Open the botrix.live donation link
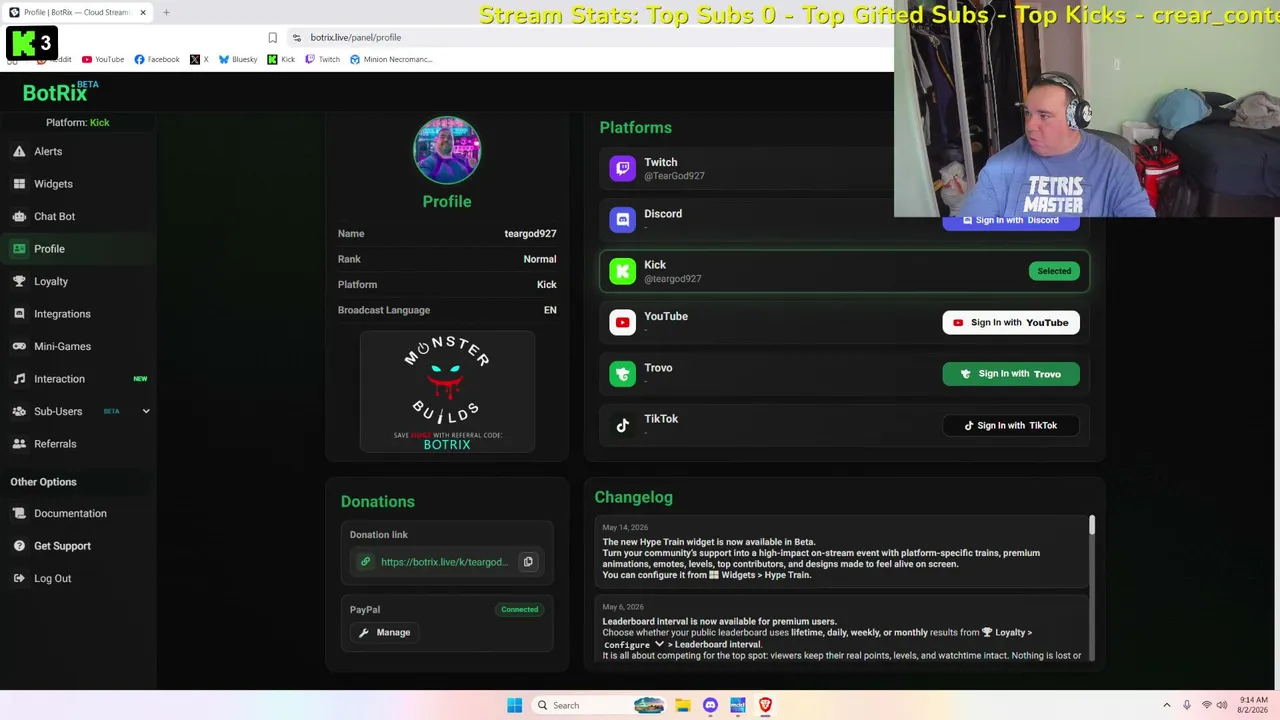The image size is (1280, 720). (444, 562)
